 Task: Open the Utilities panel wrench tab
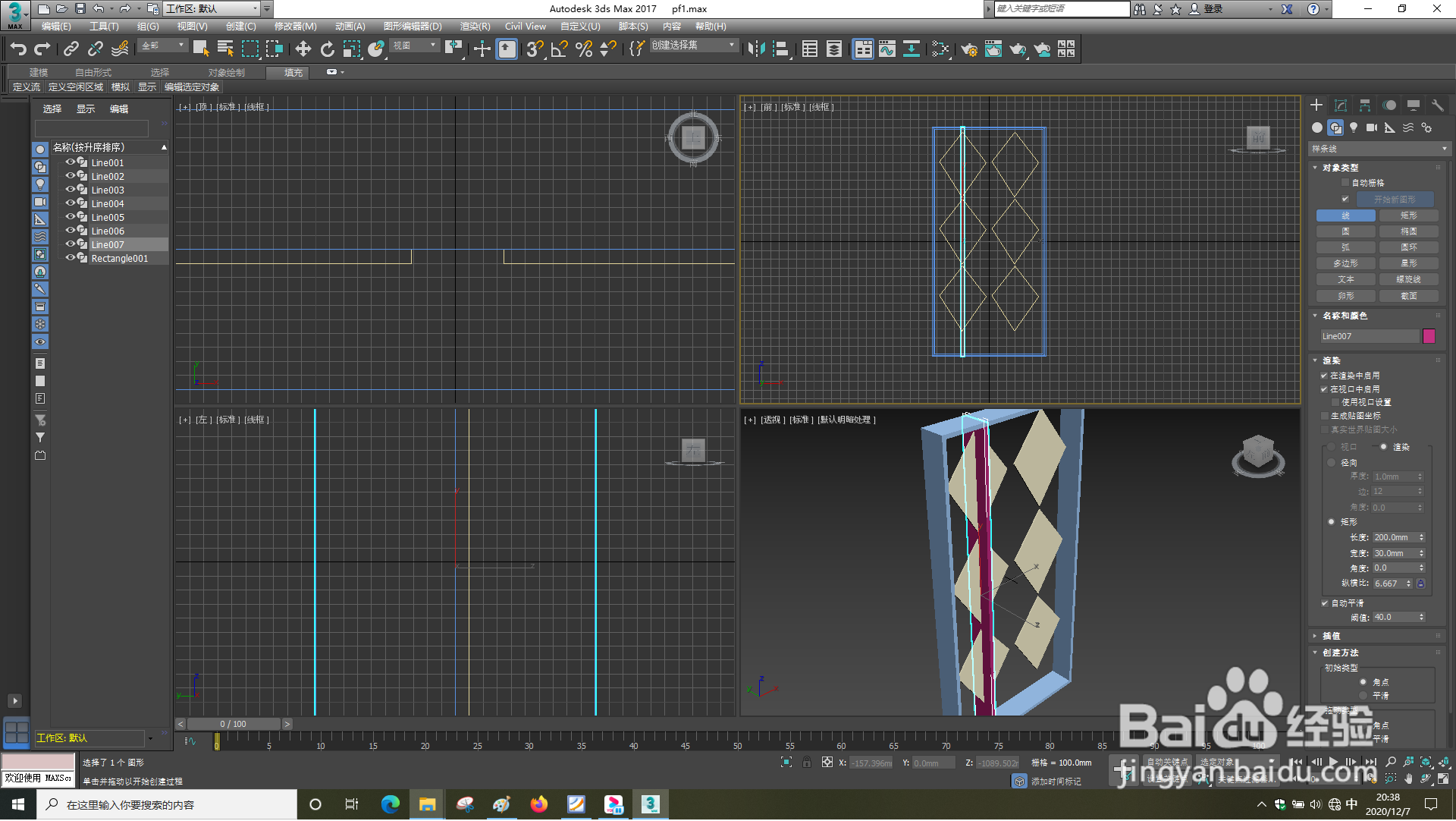pyautogui.click(x=1437, y=105)
